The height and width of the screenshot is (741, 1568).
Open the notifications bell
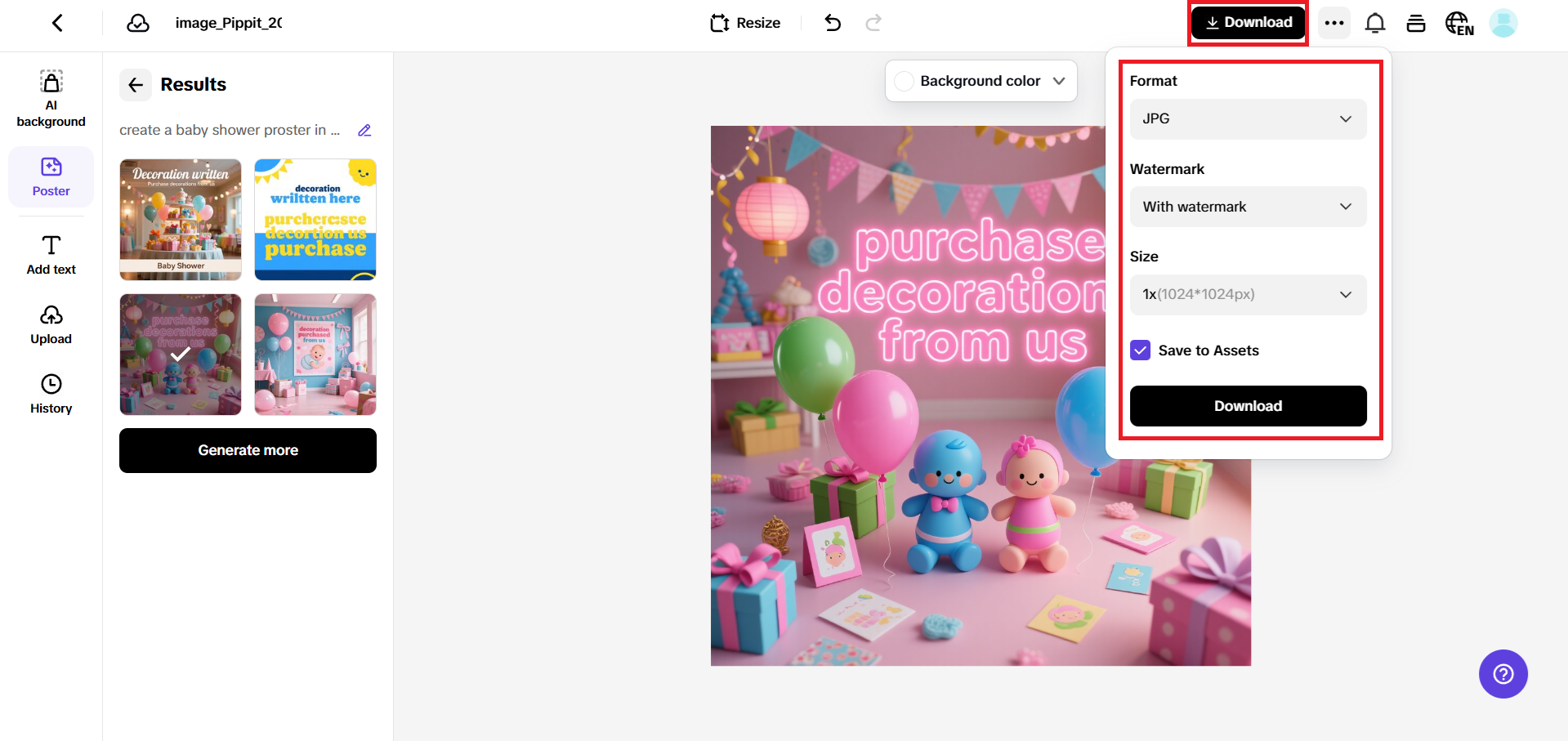1375,23
